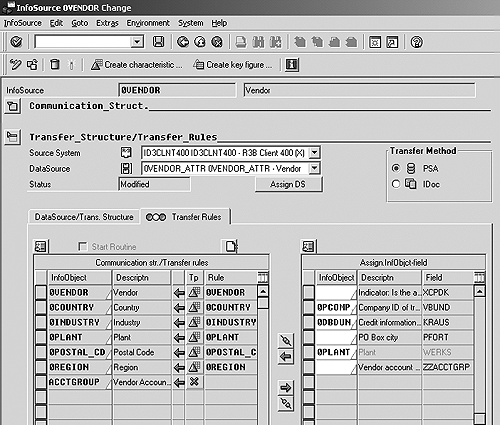Click the right-arrow transfer button
Viewport: 500px width, 425px height.
(286, 387)
